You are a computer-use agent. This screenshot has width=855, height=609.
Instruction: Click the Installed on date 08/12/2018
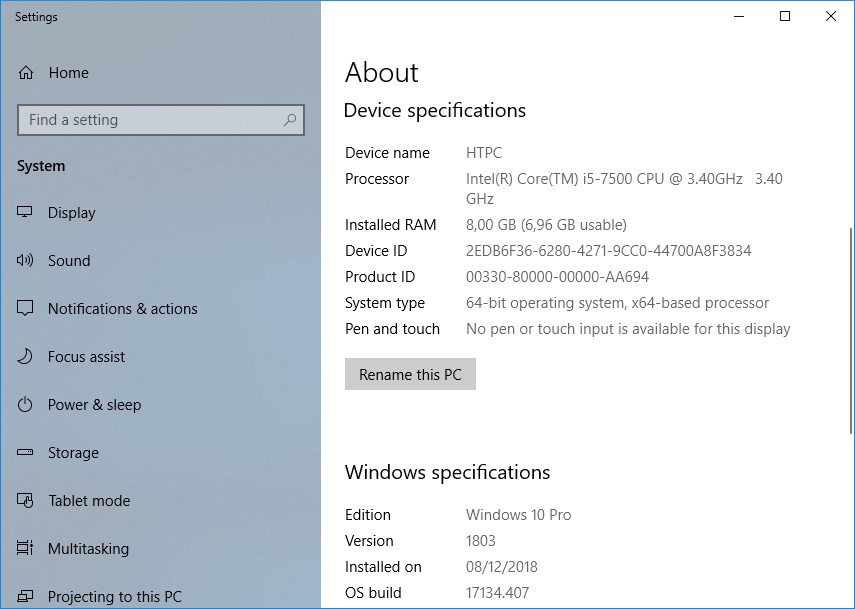(x=502, y=567)
